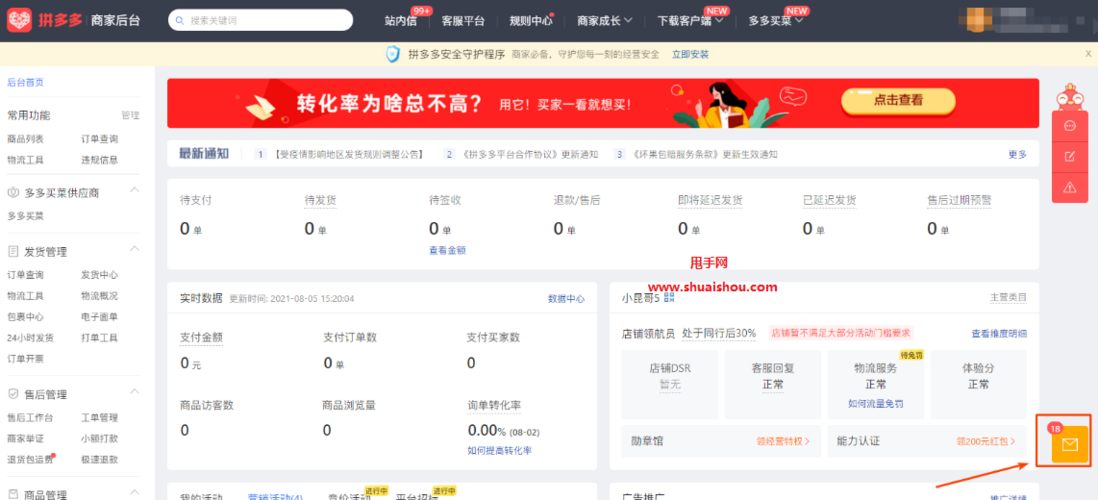Click the 体验分 status card
This screenshot has width=1098, height=500.
point(978,383)
